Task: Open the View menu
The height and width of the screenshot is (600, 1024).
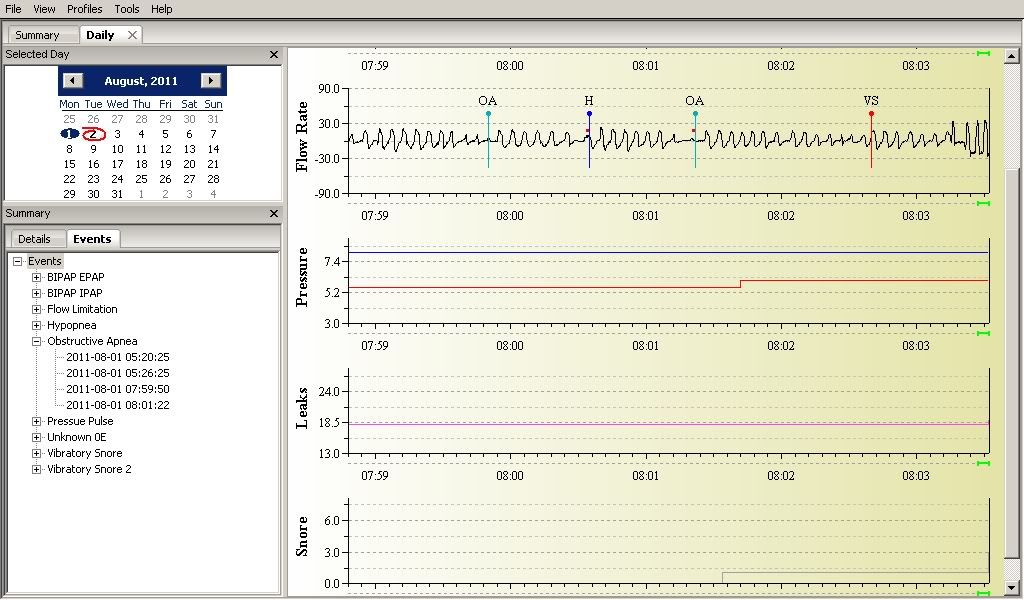Action: [x=44, y=9]
